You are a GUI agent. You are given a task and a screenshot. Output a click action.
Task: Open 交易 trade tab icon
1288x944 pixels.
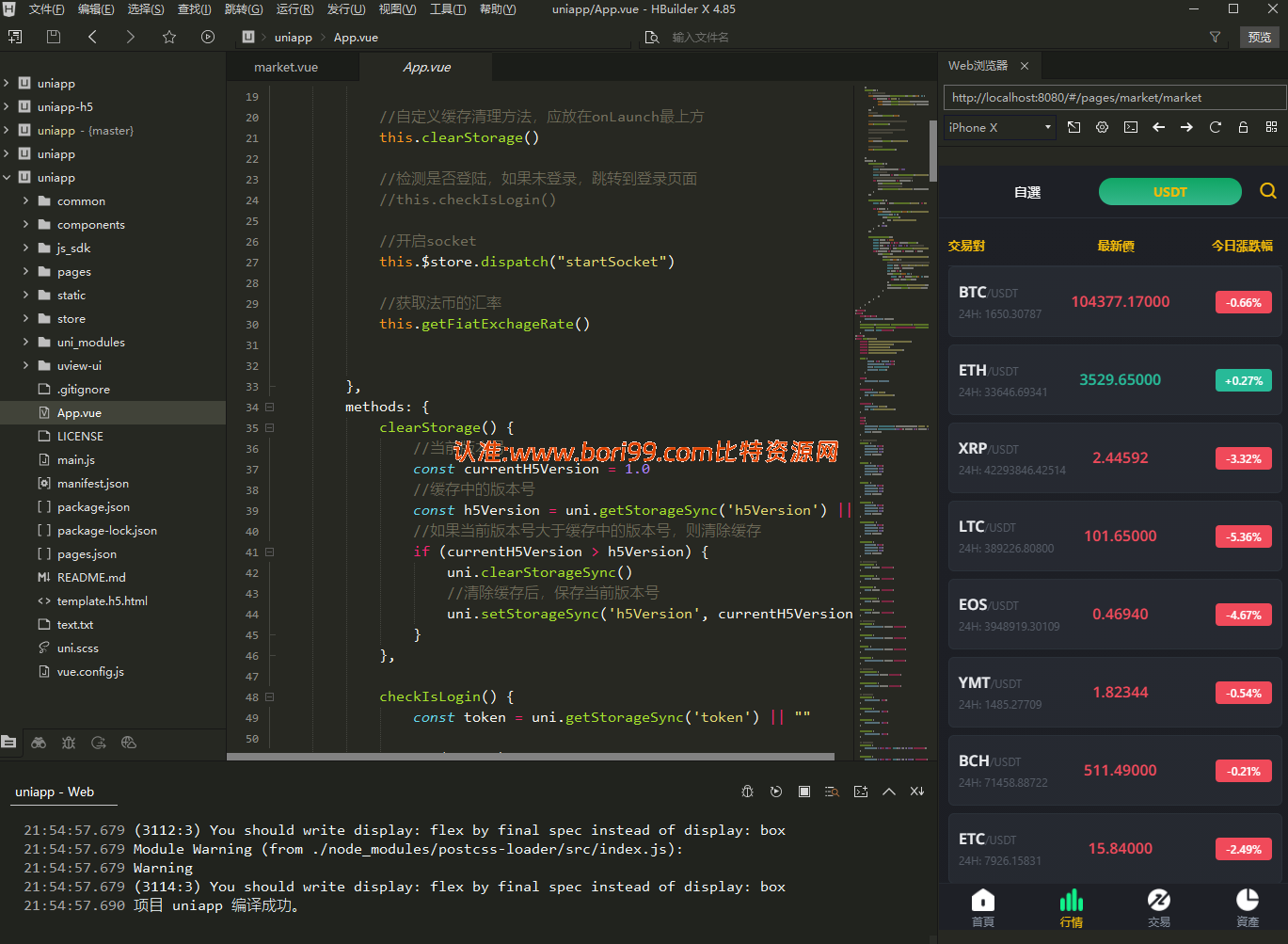click(x=1159, y=907)
